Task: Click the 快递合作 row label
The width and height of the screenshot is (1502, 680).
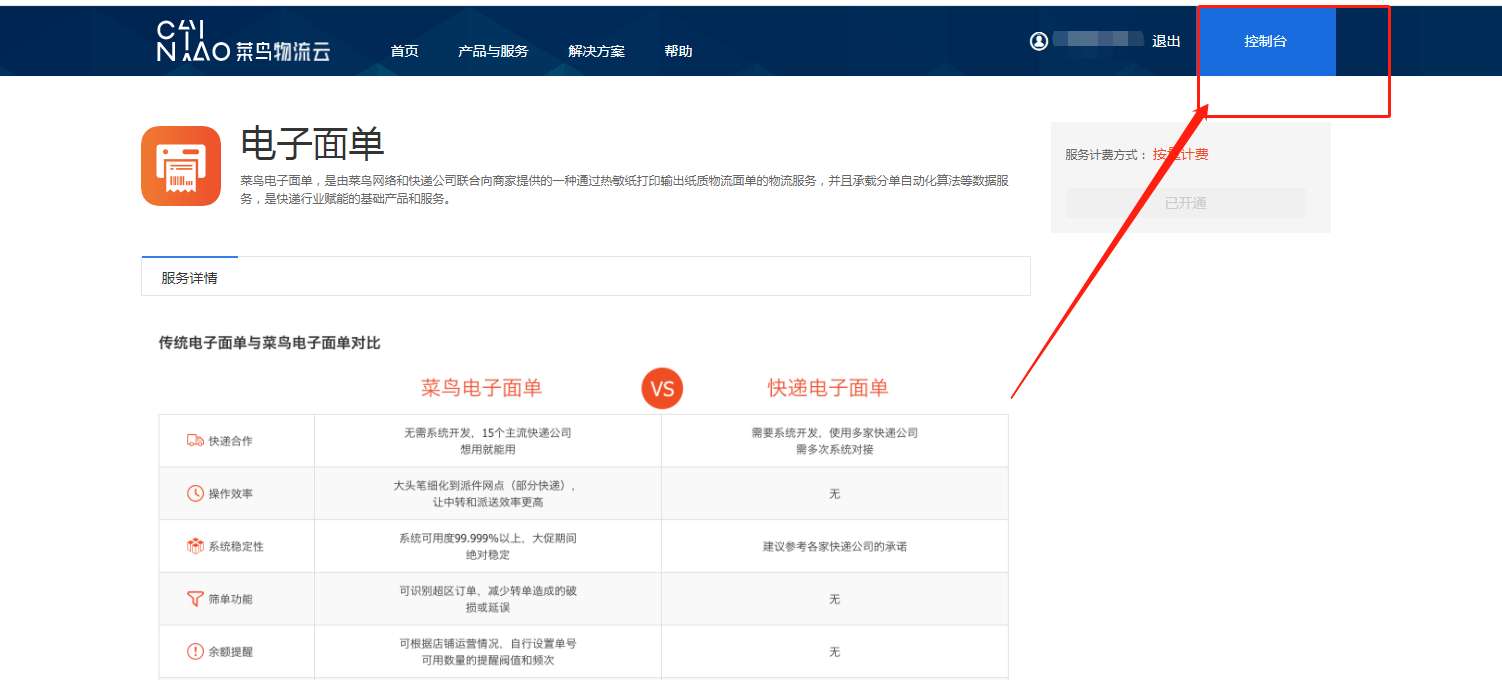Action: coord(230,441)
